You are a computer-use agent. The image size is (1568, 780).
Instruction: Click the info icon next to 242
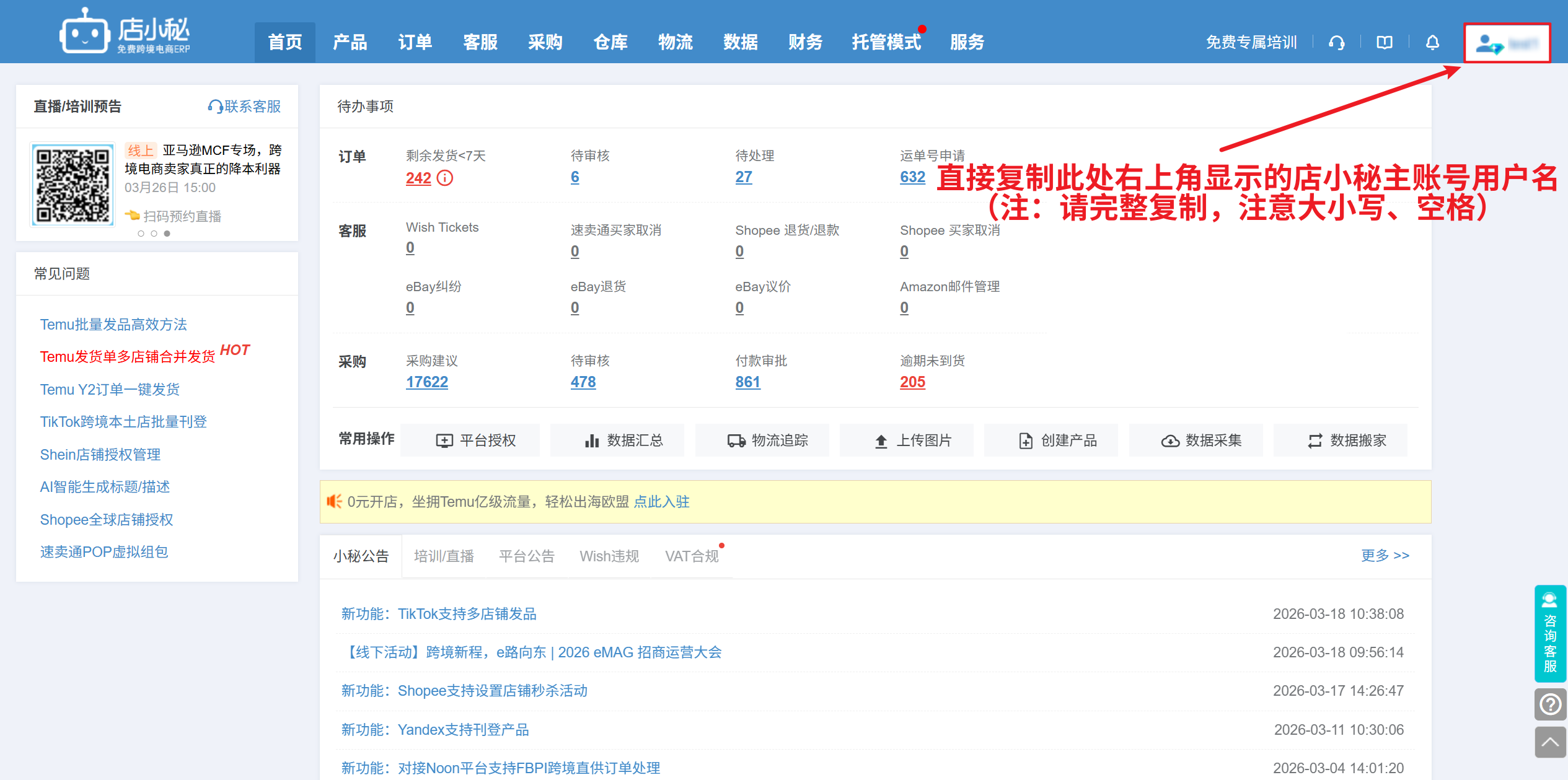coord(445,178)
